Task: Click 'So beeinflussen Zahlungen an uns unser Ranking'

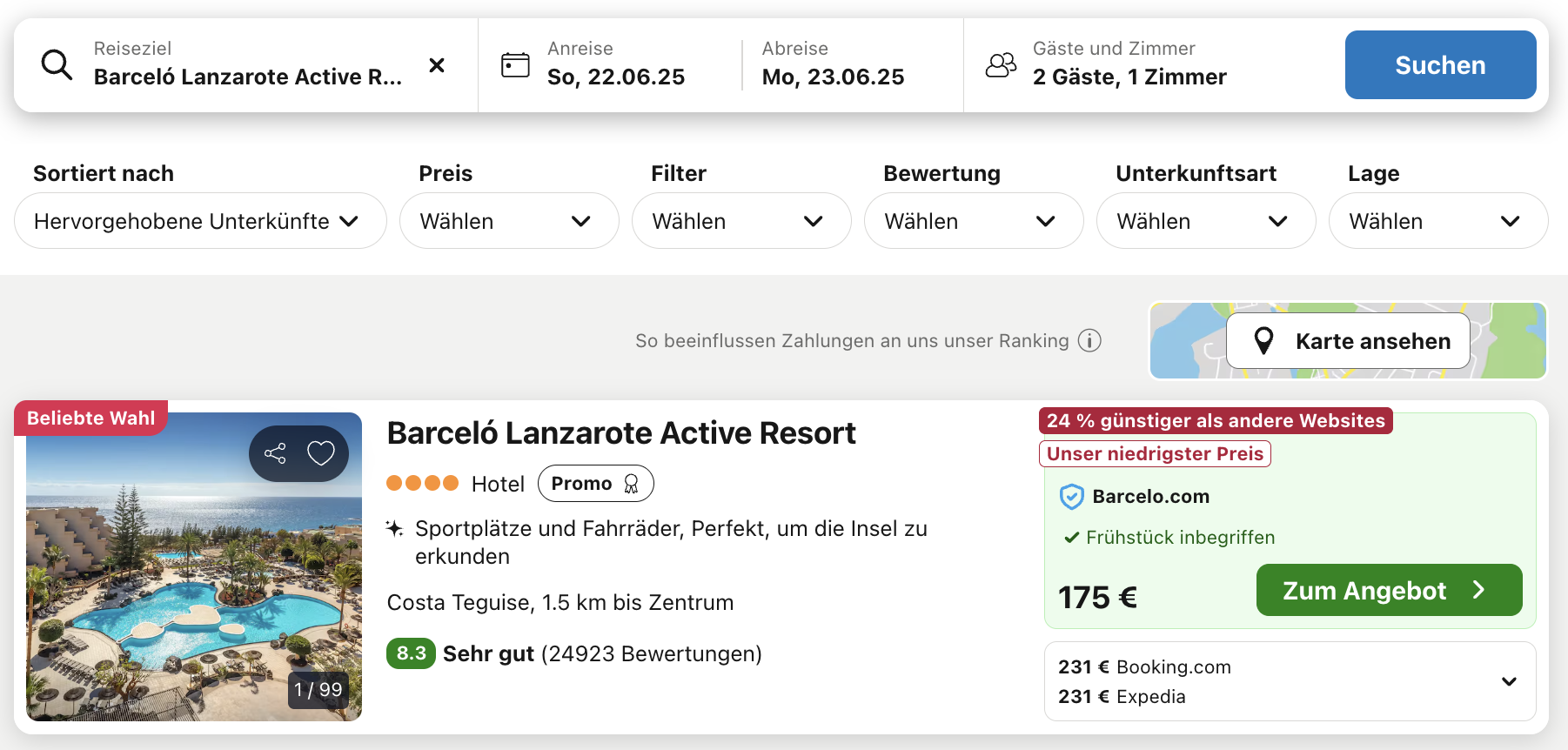Action: coord(852,340)
